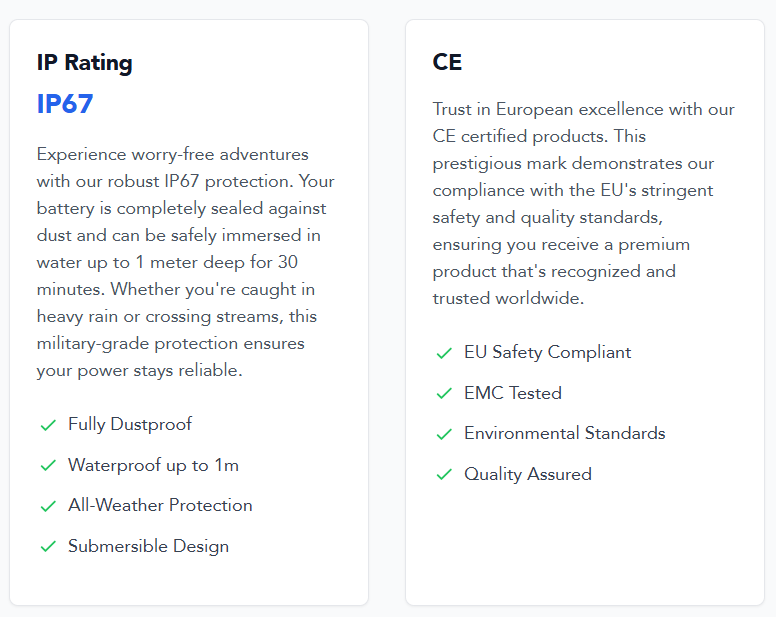Screen dimensions: 776x617
Task: Click the green check by Environmental Standards
Action: [444, 434]
